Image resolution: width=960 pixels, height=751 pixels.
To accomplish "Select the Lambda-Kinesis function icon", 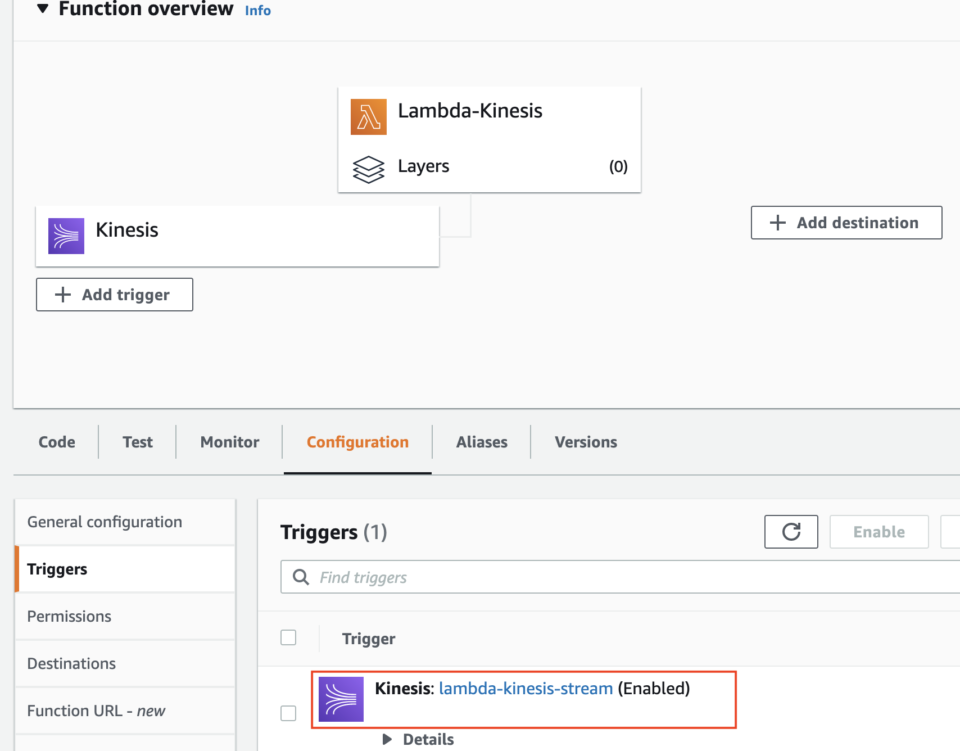I will (368, 112).
